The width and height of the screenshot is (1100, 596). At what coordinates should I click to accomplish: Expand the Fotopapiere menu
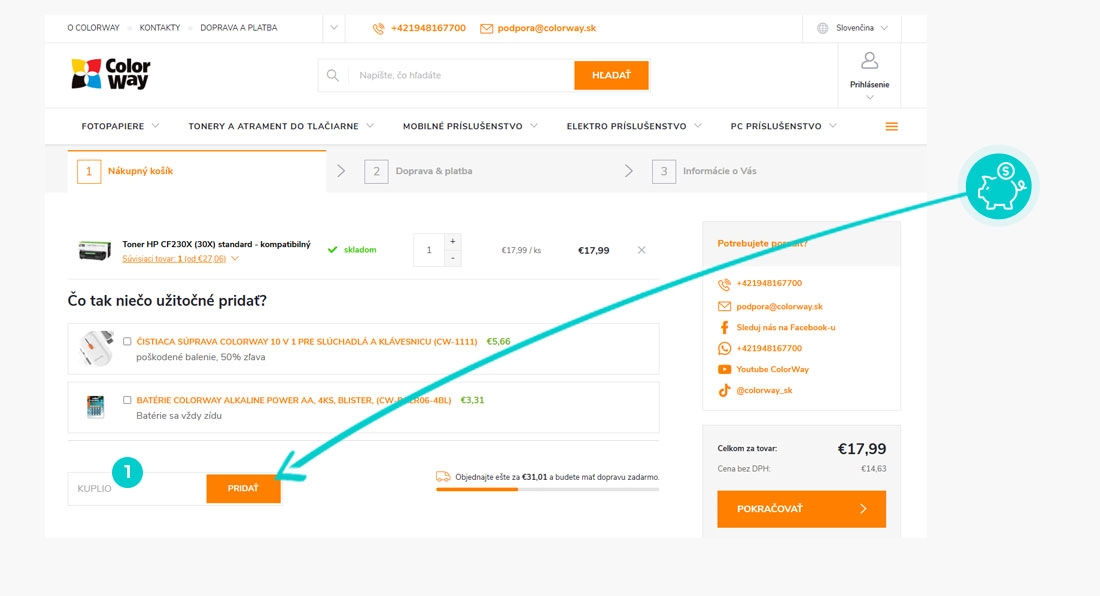pyautogui.click(x=120, y=126)
